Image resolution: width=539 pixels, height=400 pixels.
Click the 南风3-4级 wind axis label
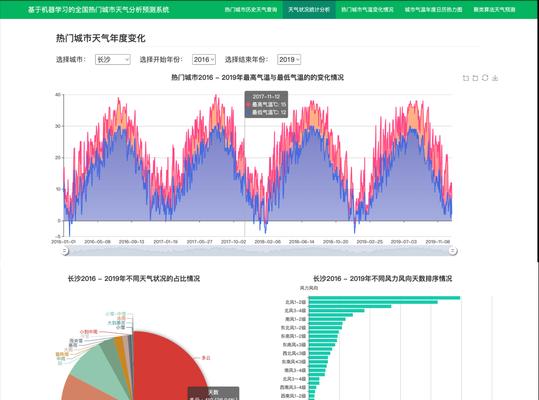[x=295, y=370]
